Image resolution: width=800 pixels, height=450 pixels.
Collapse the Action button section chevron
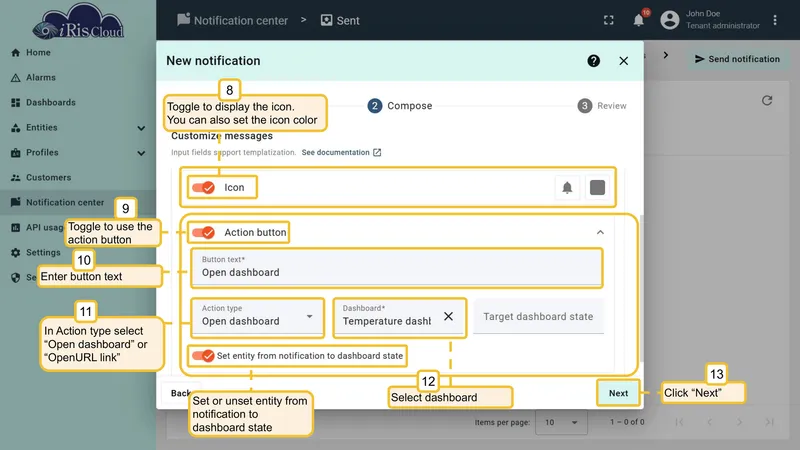pos(600,232)
